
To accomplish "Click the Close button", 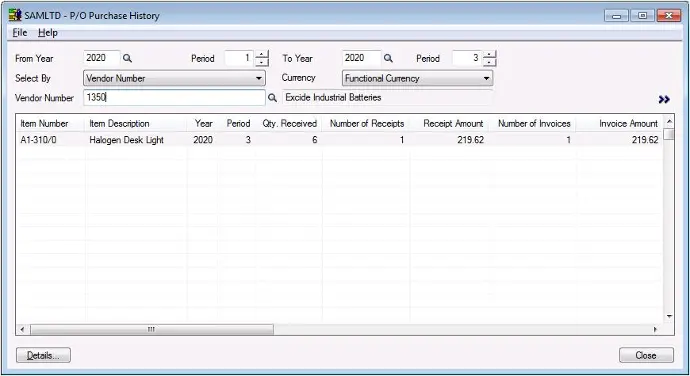I will pos(646,355).
